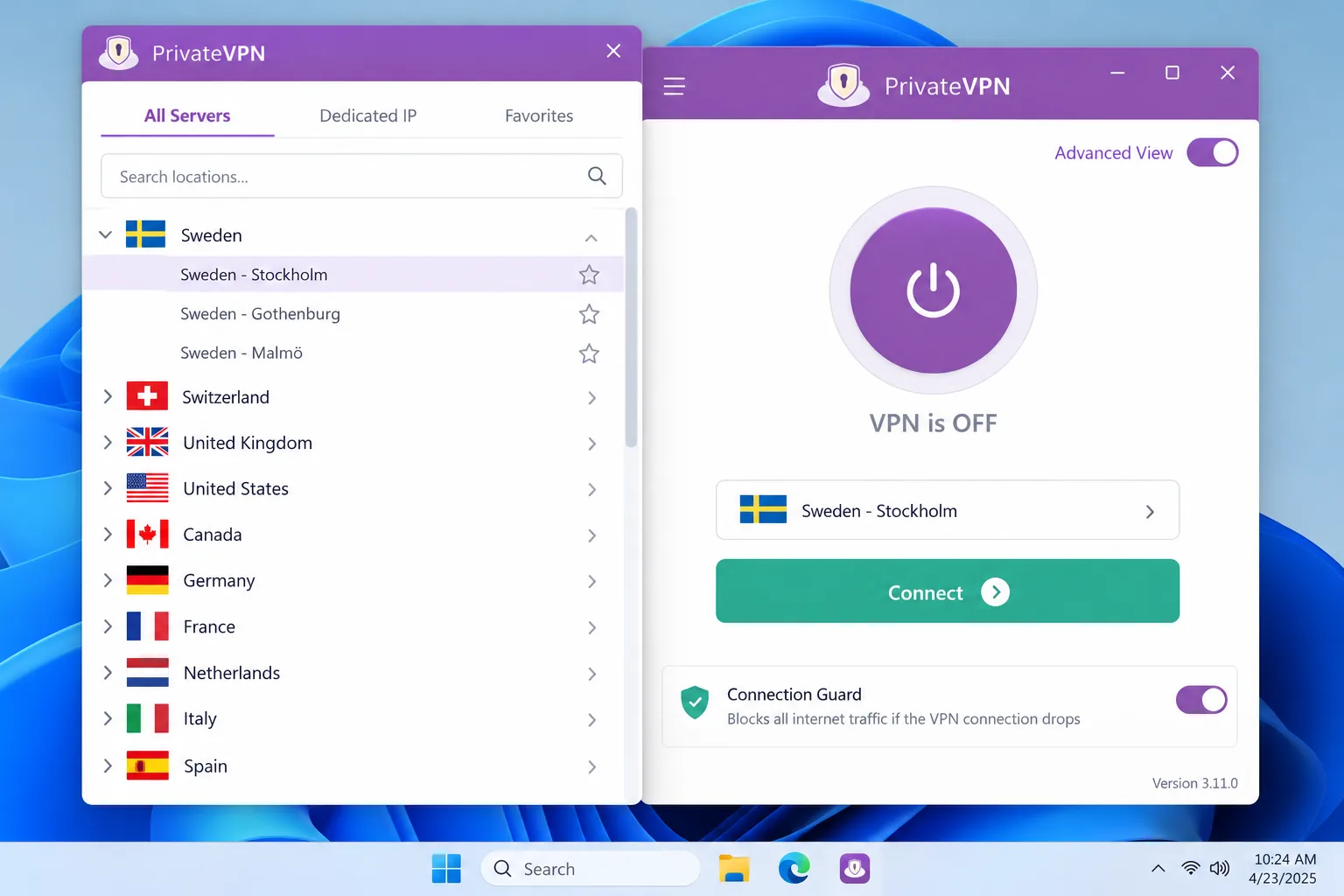Close the server list panel
This screenshot has width=1344, height=896.
613,51
